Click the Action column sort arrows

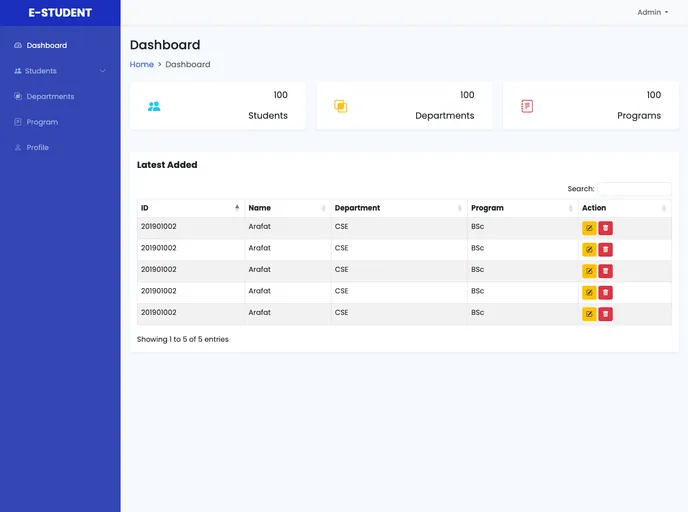664,208
